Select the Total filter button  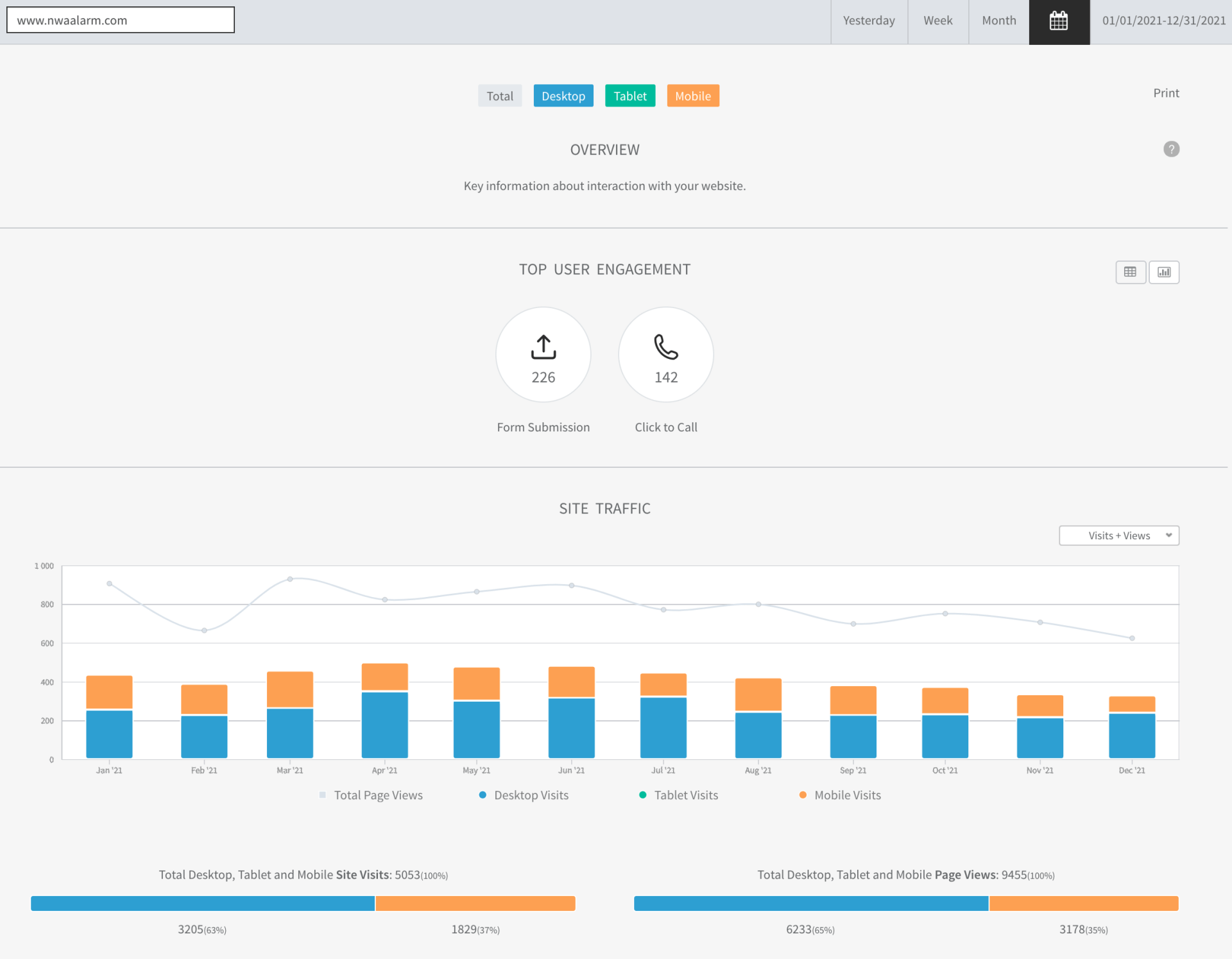pyautogui.click(x=499, y=96)
